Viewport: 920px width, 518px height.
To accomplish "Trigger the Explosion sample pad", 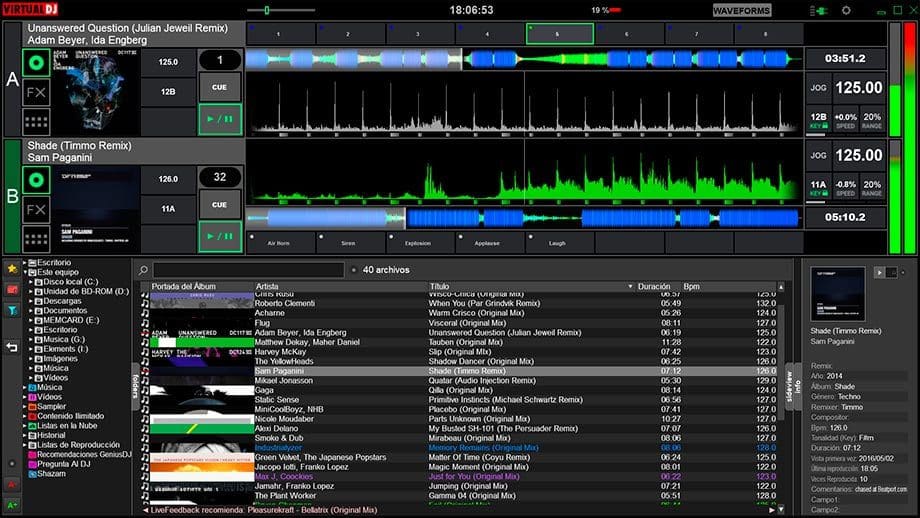I will (x=421, y=243).
